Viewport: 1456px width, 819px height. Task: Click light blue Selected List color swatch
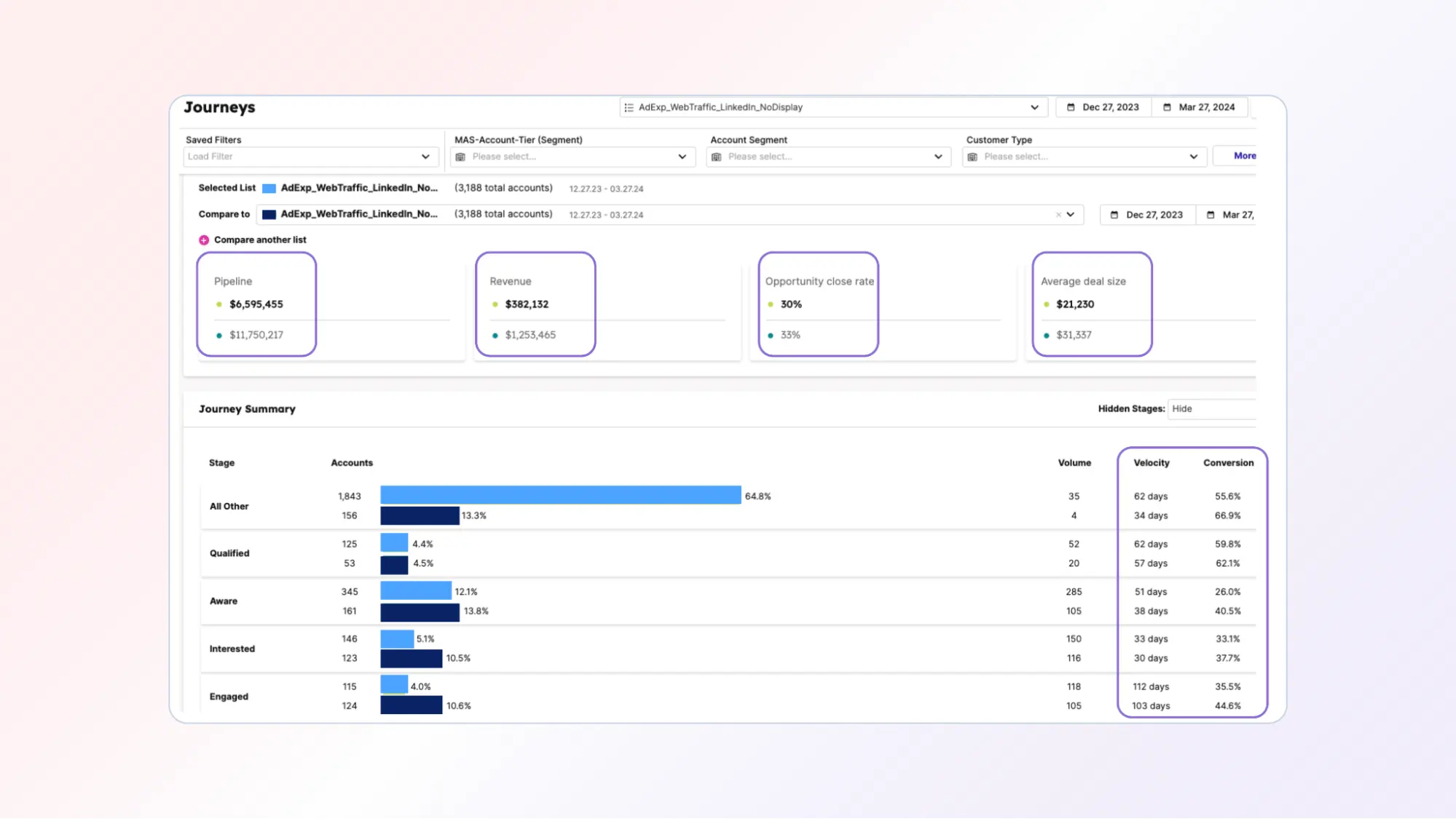269,189
